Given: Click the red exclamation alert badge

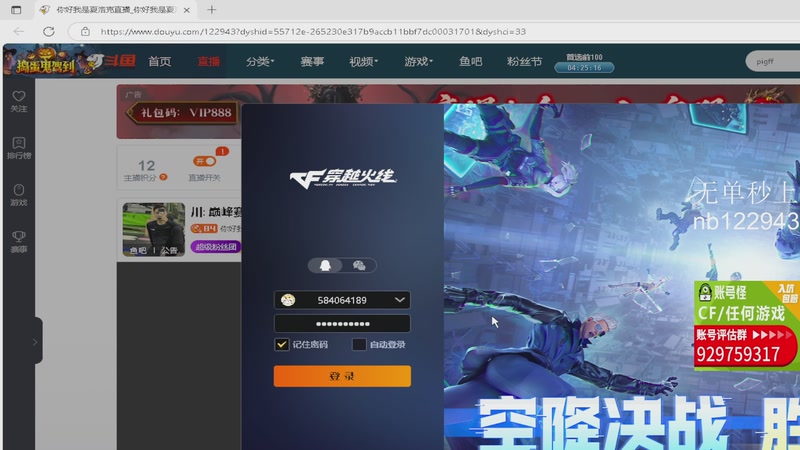Looking at the screenshot, I should (x=222, y=151).
